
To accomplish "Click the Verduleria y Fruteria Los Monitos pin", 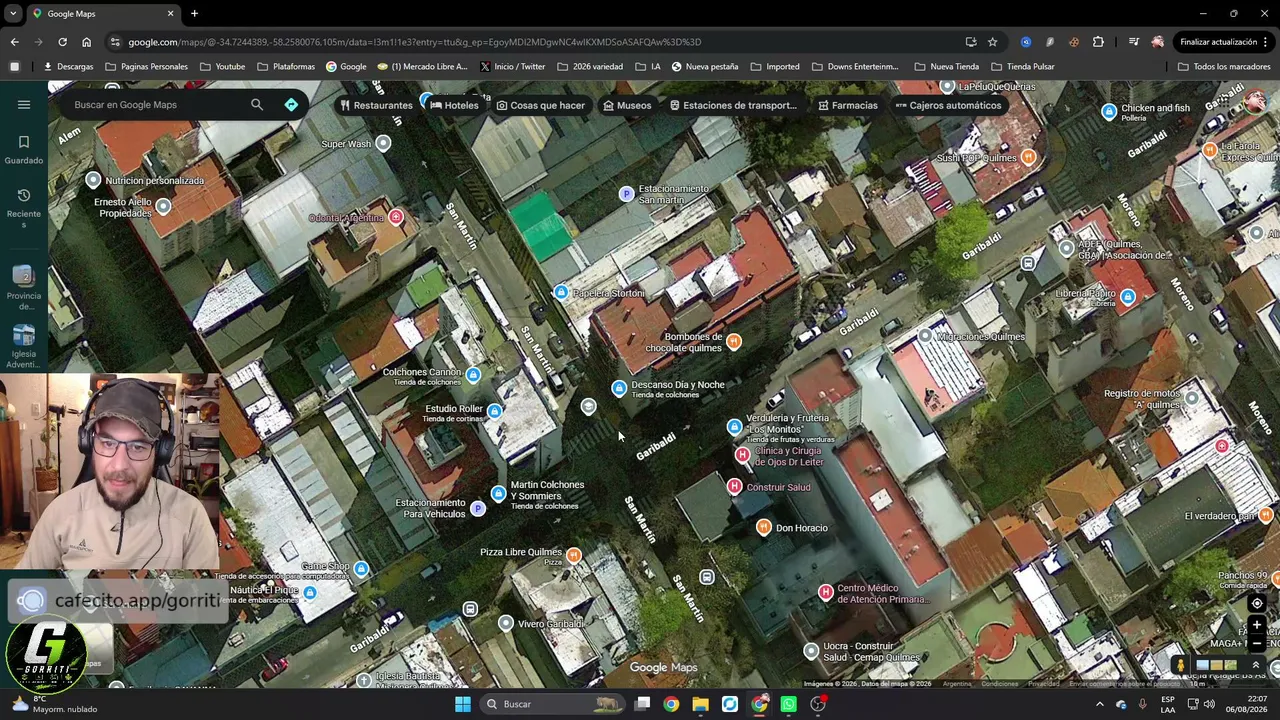I will (x=734, y=428).
